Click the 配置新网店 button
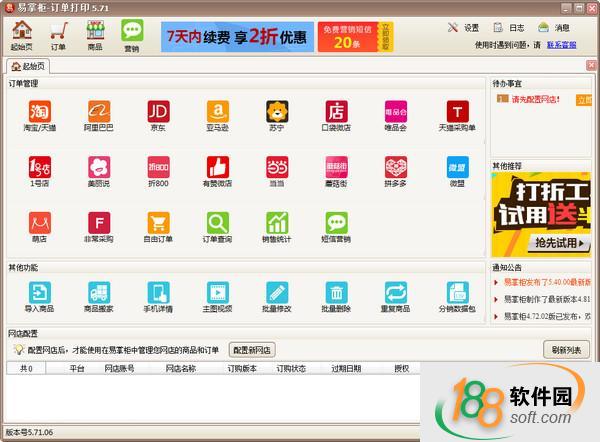 coord(253,349)
